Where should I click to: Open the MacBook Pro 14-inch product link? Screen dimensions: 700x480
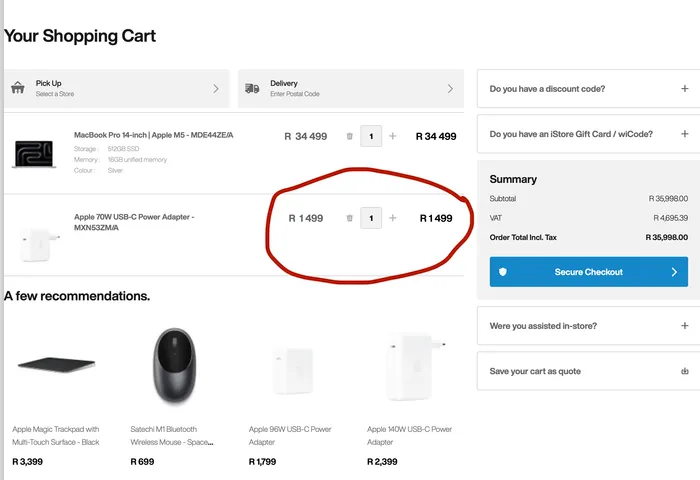point(153,135)
